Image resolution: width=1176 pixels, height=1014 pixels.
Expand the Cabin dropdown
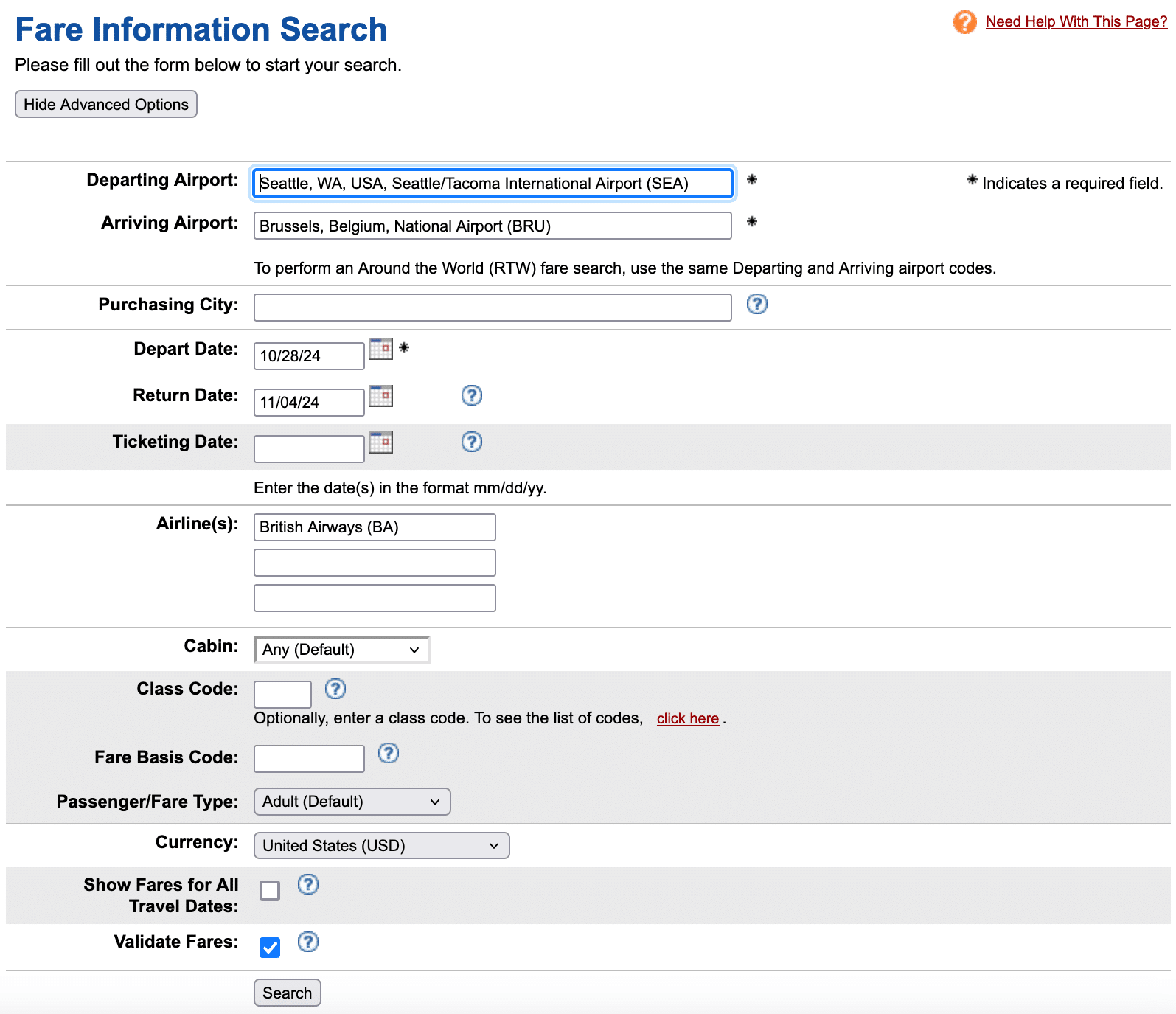341,650
